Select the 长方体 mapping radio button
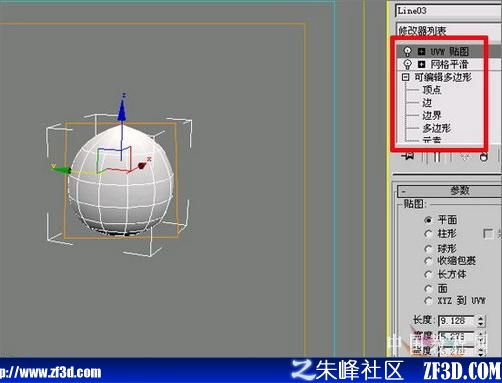 pyautogui.click(x=428, y=274)
